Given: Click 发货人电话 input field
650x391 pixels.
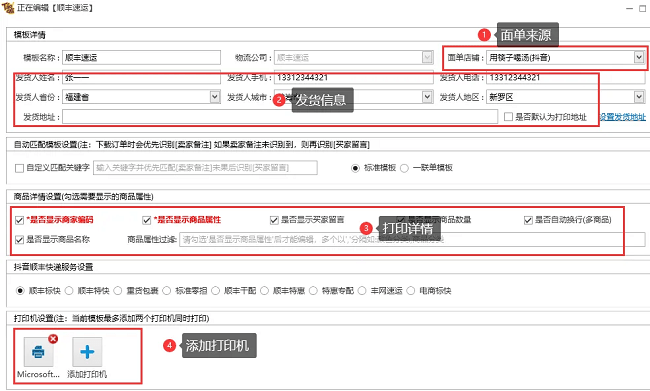Looking at the screenshot, I should [x=566, y=78].
